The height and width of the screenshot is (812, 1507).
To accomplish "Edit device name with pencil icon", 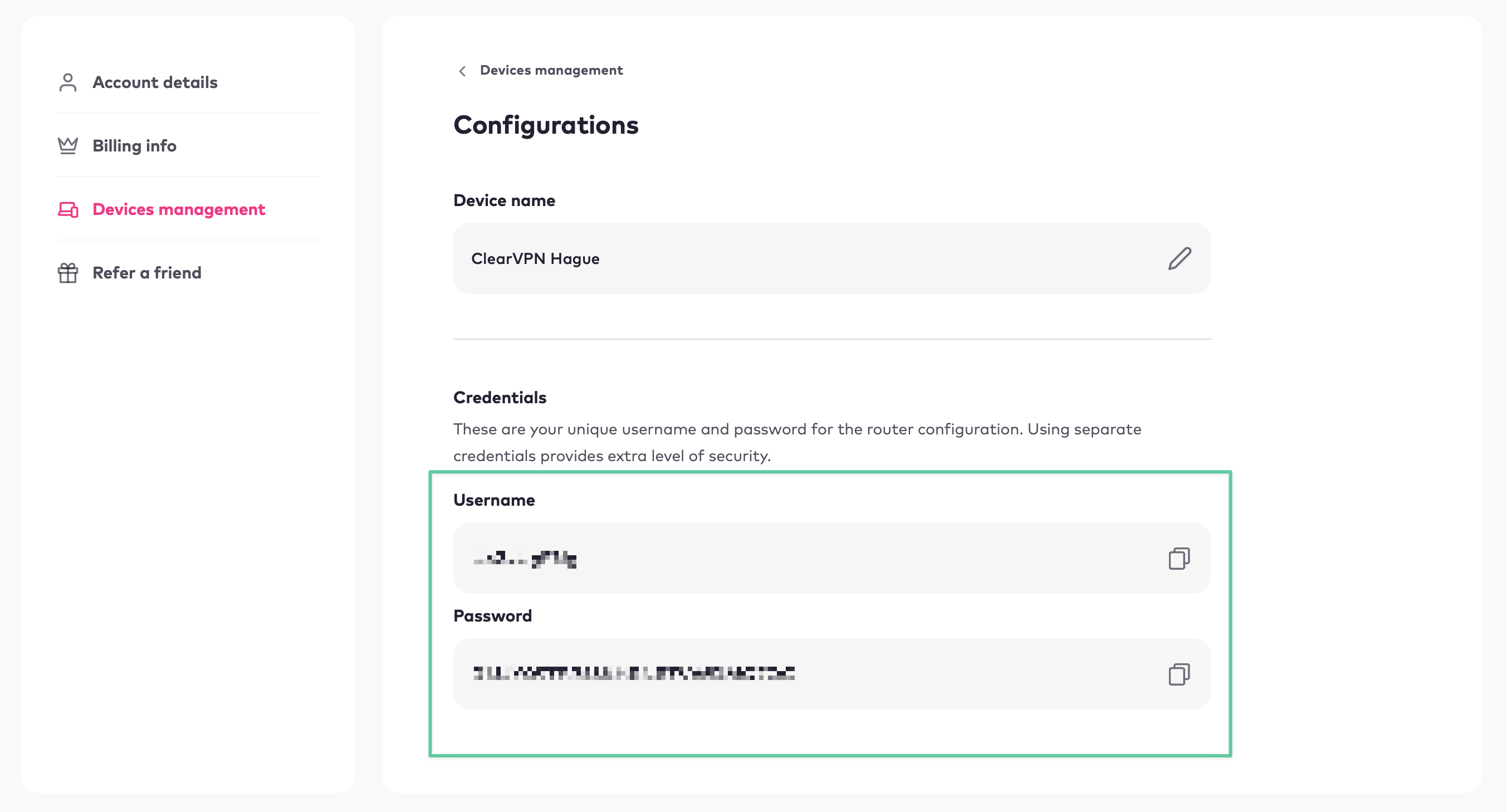I will (x=1180, y=258).
